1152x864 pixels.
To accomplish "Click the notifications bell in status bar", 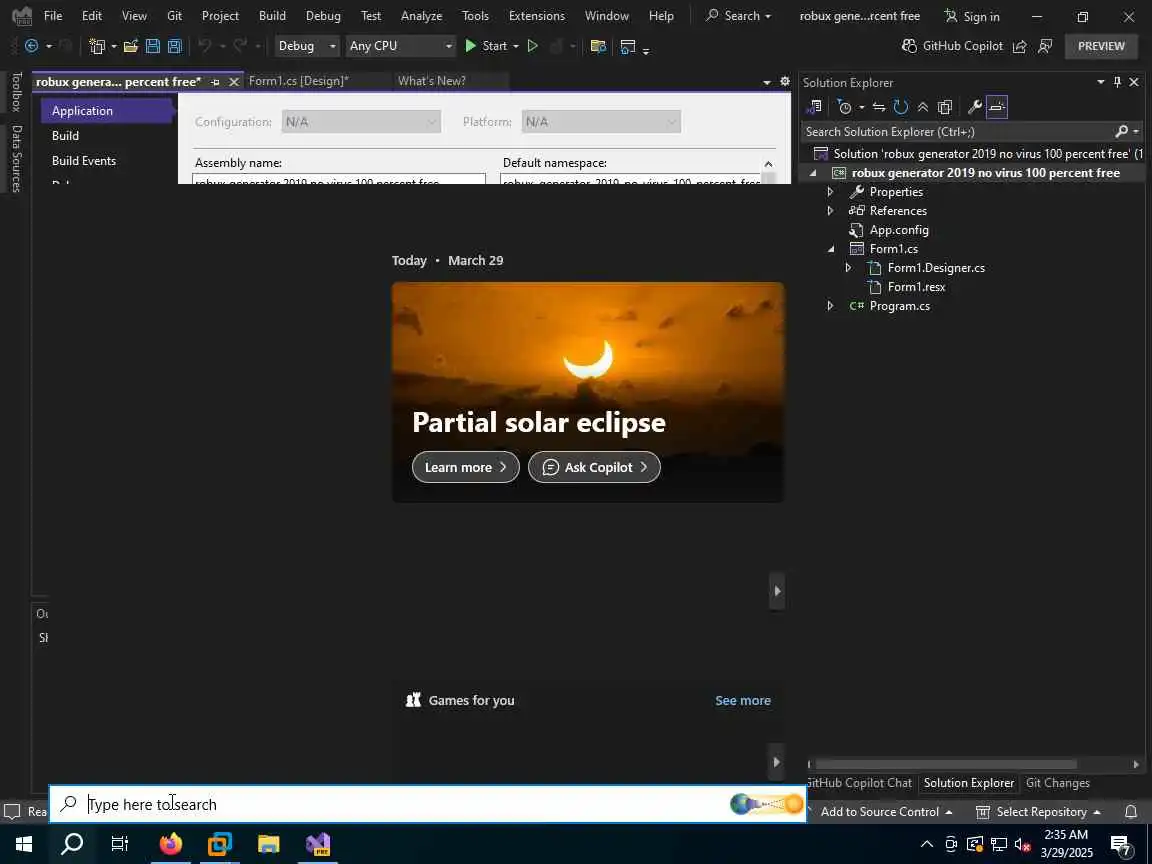I will (1131, 812).
